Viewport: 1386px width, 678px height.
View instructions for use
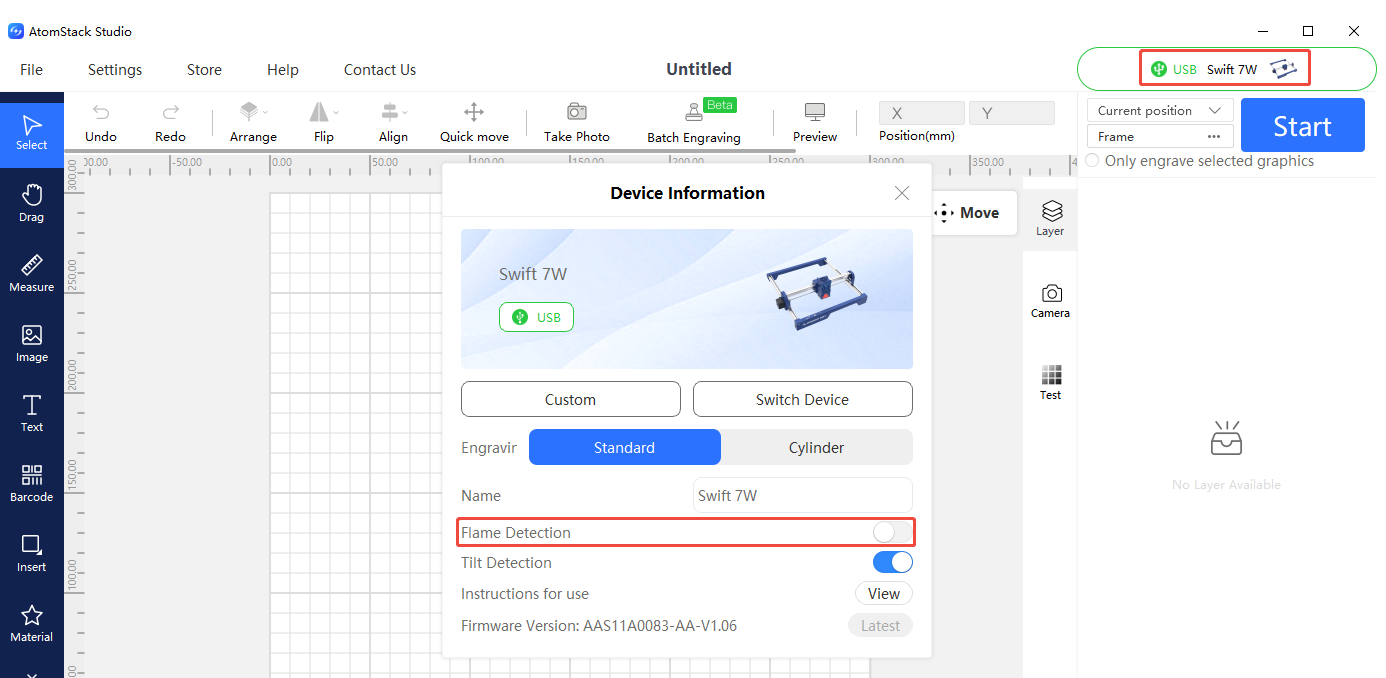click(x=884, y=593)
